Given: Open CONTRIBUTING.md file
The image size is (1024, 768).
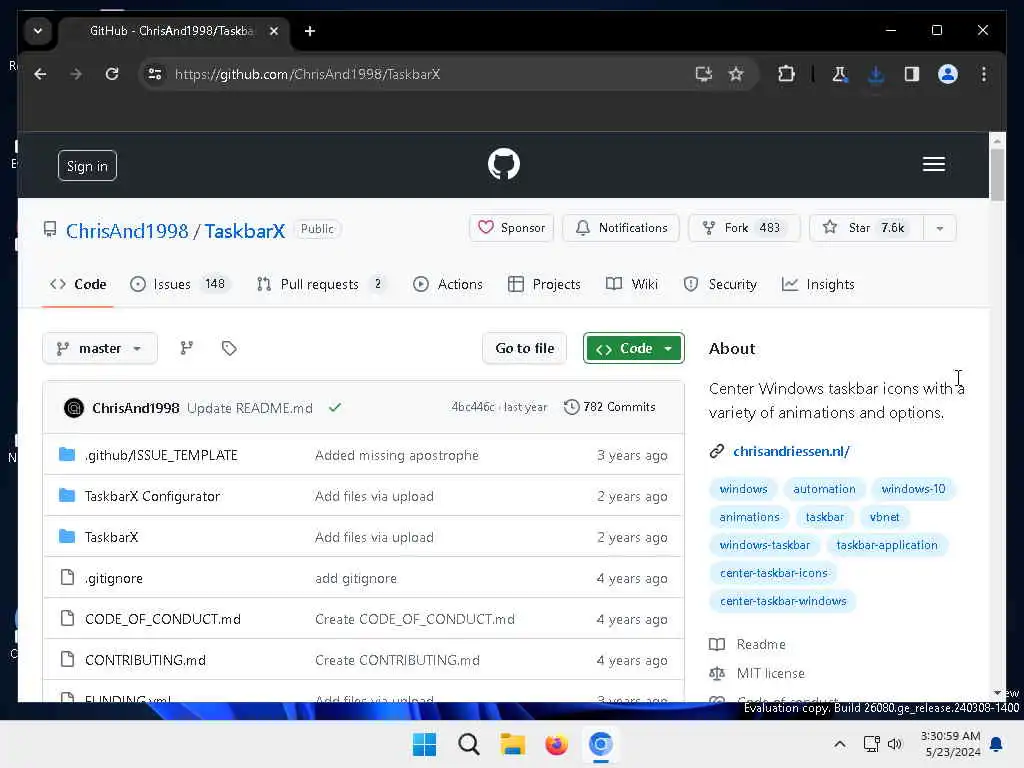Looking at the screenshot, I should (145, 660).
